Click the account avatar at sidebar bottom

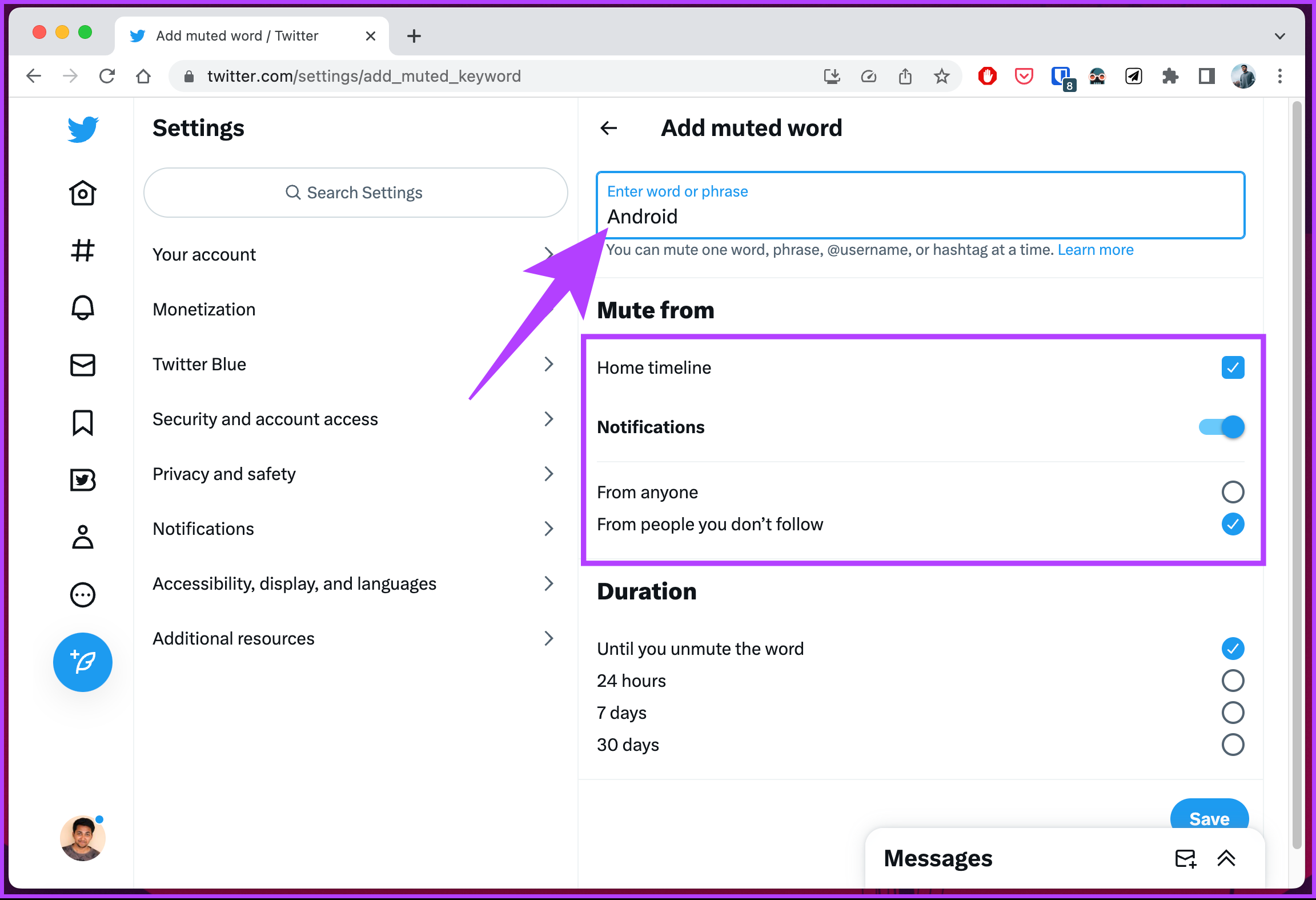tap(83, 838)
